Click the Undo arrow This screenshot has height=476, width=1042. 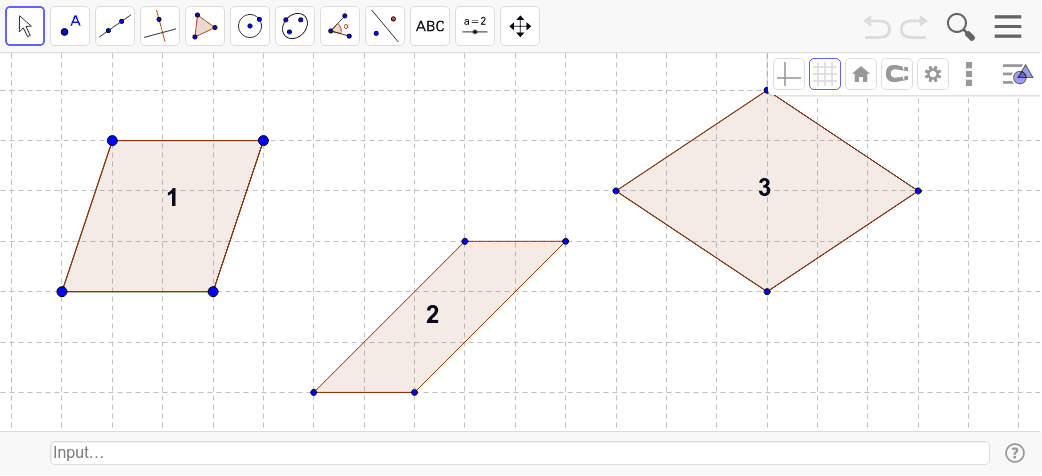(877, 27)
